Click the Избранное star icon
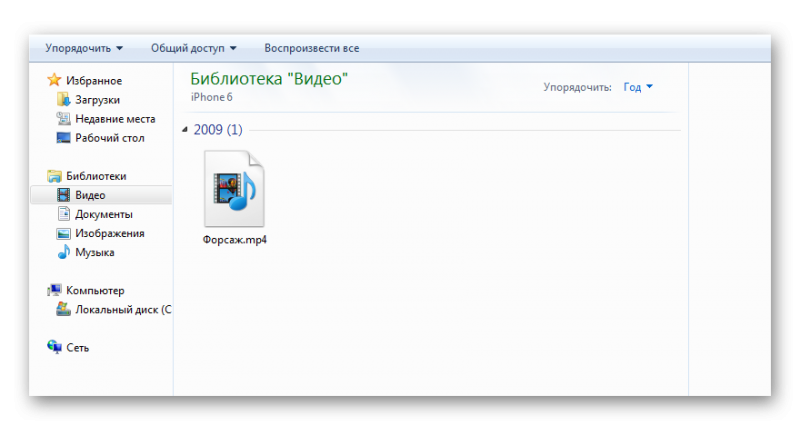 54,81
